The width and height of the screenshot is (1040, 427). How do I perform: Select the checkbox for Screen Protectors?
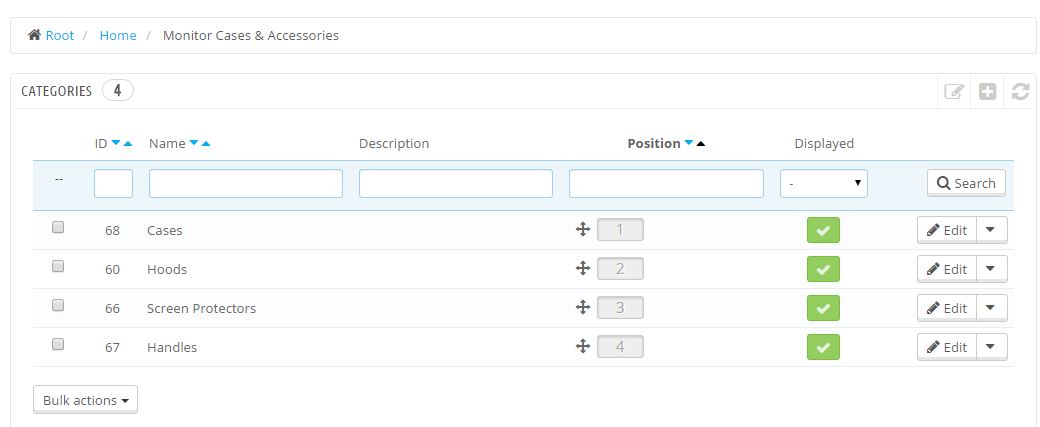coord(58,305)
